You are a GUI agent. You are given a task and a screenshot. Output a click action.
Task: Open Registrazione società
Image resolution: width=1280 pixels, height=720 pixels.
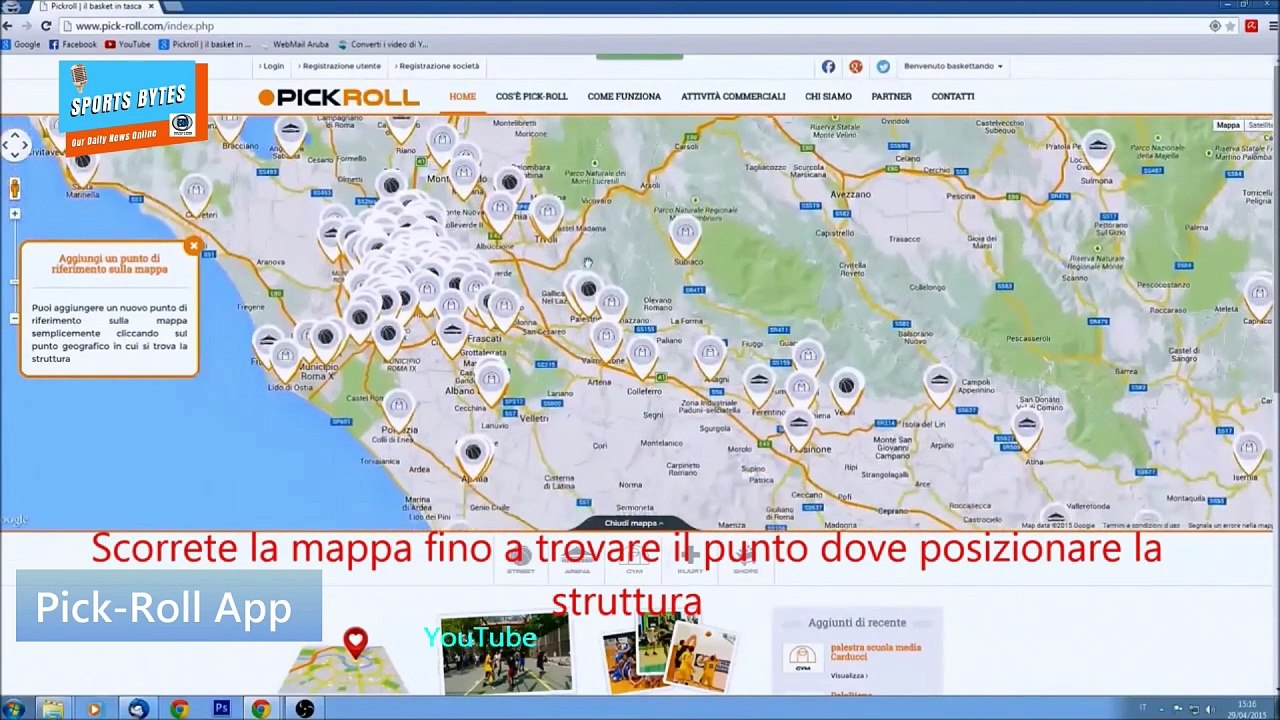437,66
